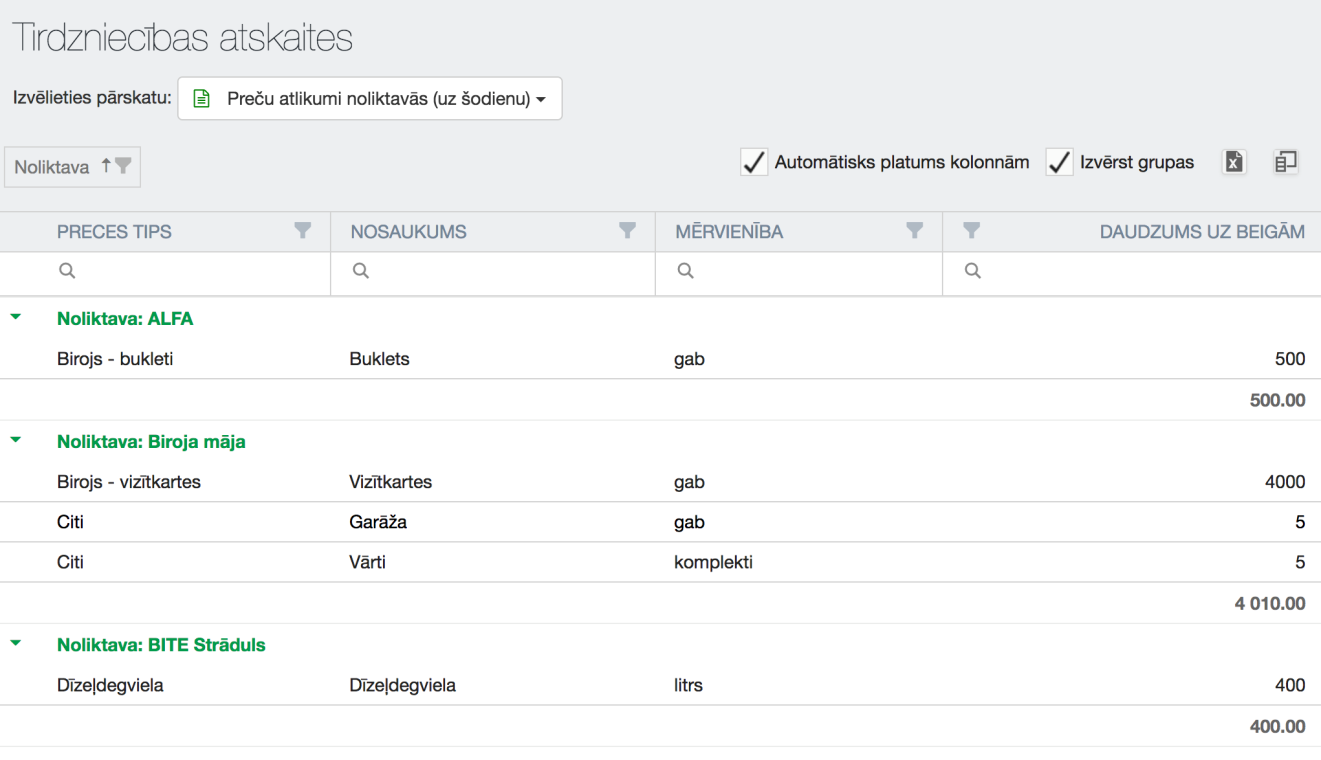1321x760 pixels.
Task: Collapse the Noliktava: ALFA group
Action: pos(16,318)
